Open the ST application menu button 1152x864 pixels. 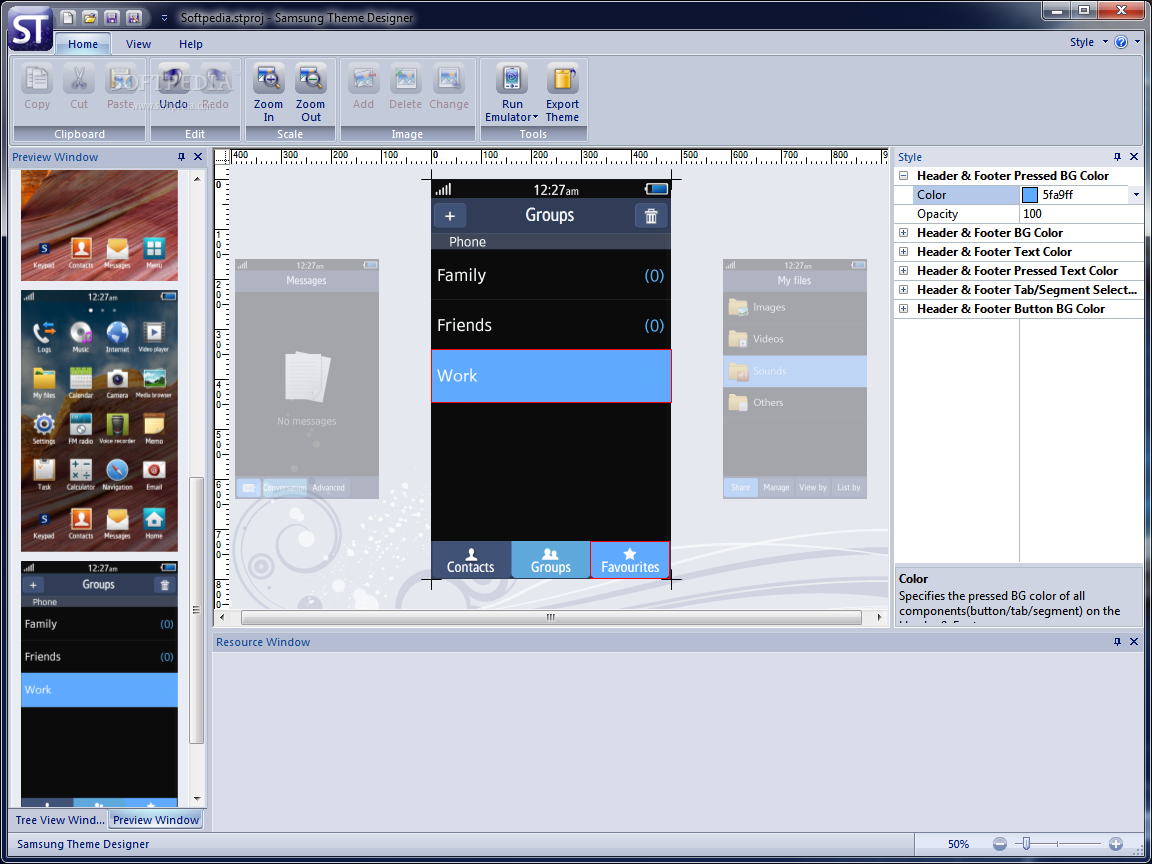tap(29, 29)
